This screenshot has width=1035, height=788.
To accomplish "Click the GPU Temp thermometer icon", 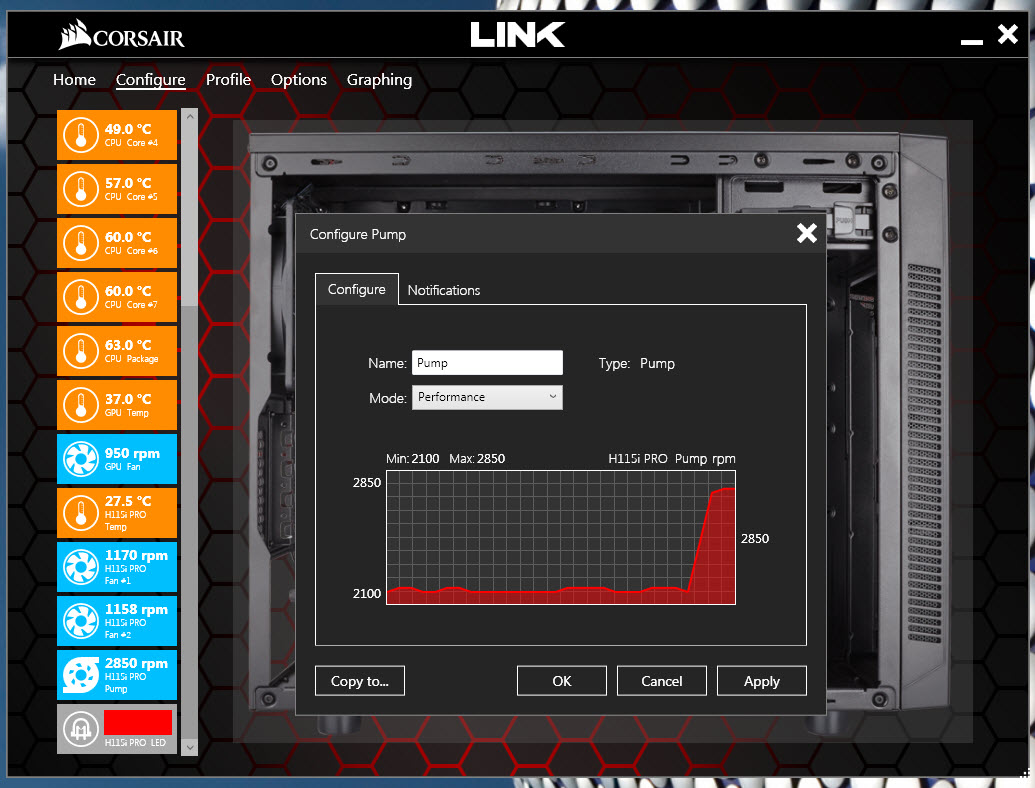I will [x=81, y=405].
